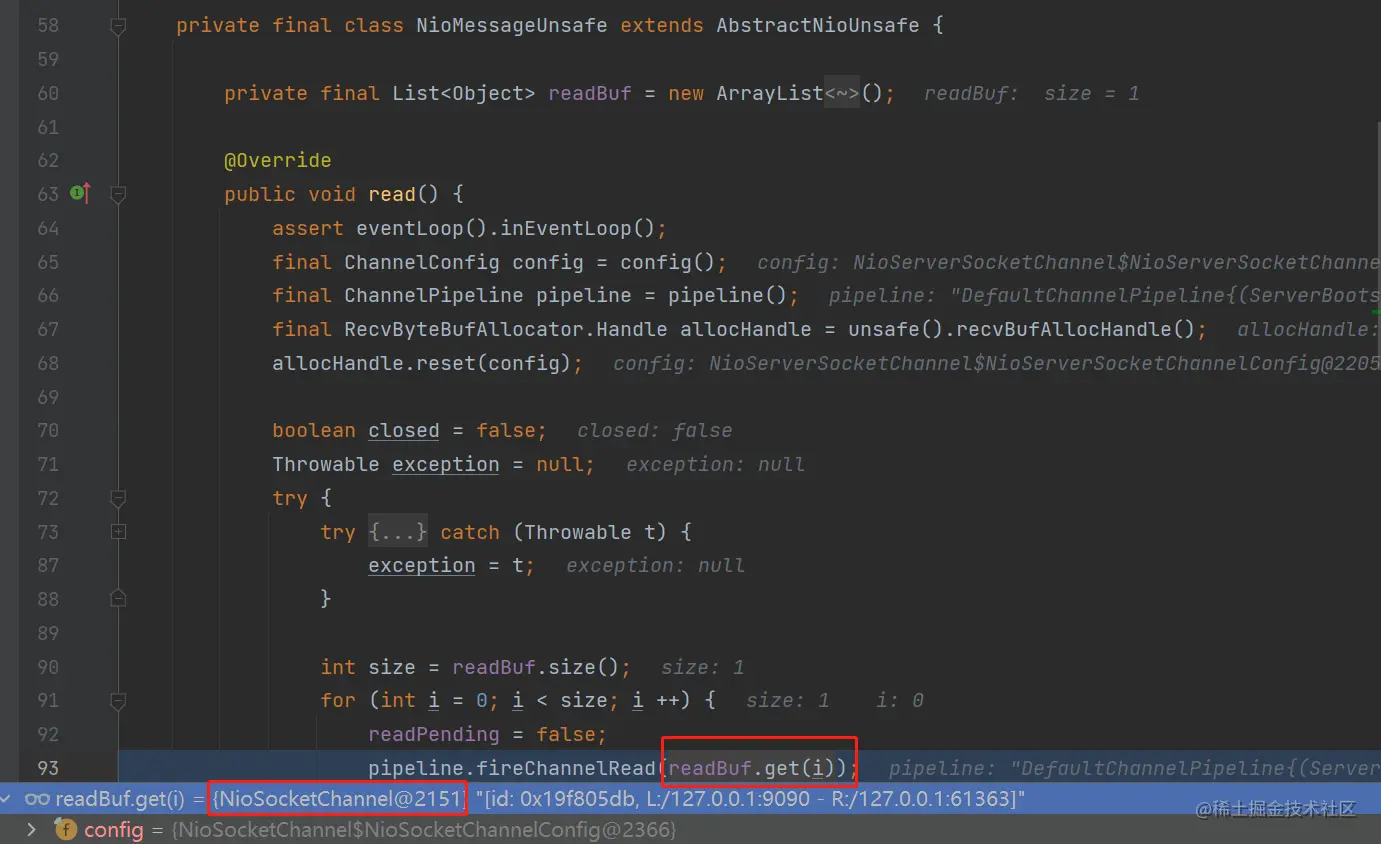The width and height of the screenshot is (1381, 844).
Task: Click inline hint 'size: 1' on line 90
Action: (x=703, y=667)
